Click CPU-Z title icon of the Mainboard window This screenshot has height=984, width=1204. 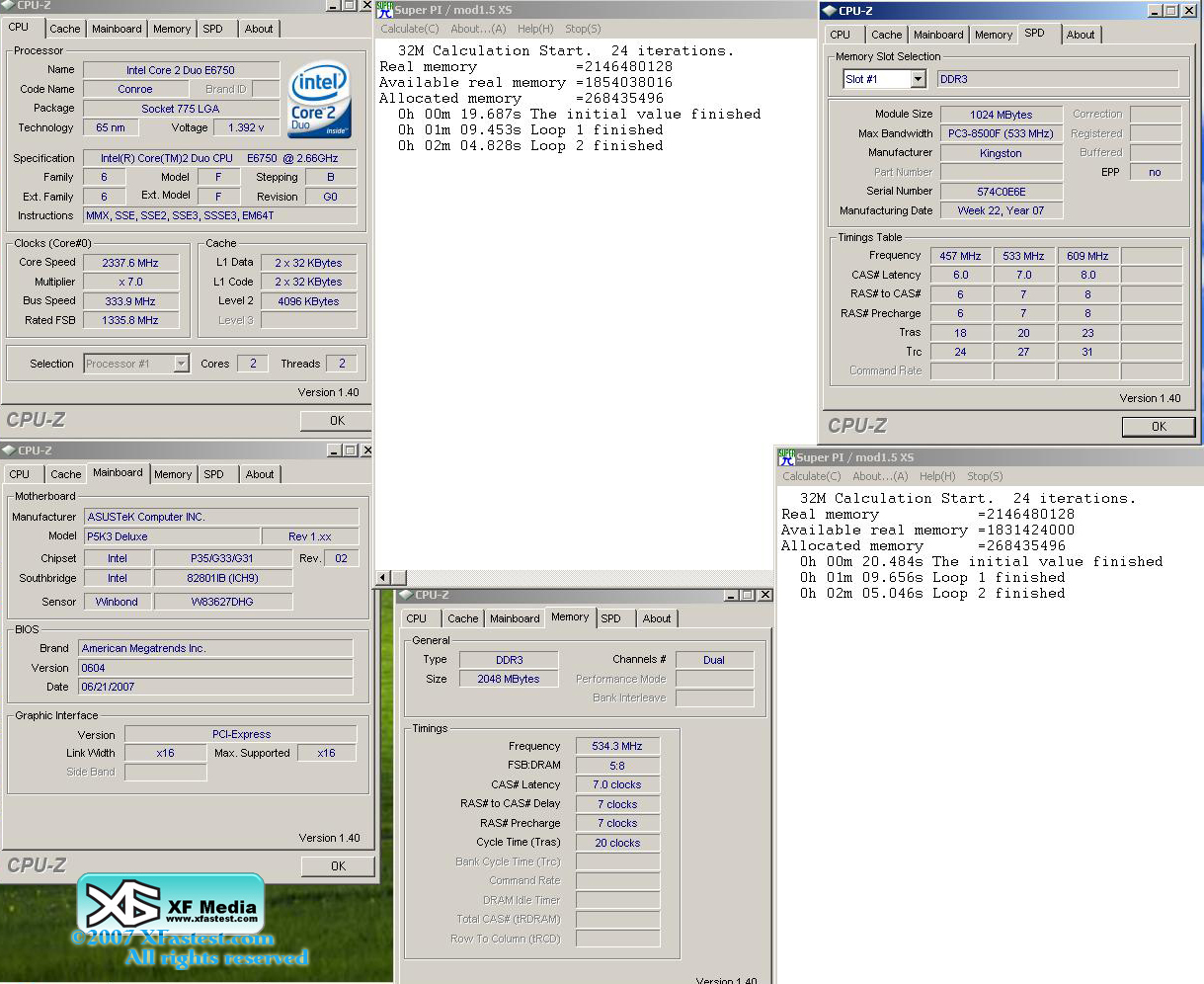tap(9, 451)
